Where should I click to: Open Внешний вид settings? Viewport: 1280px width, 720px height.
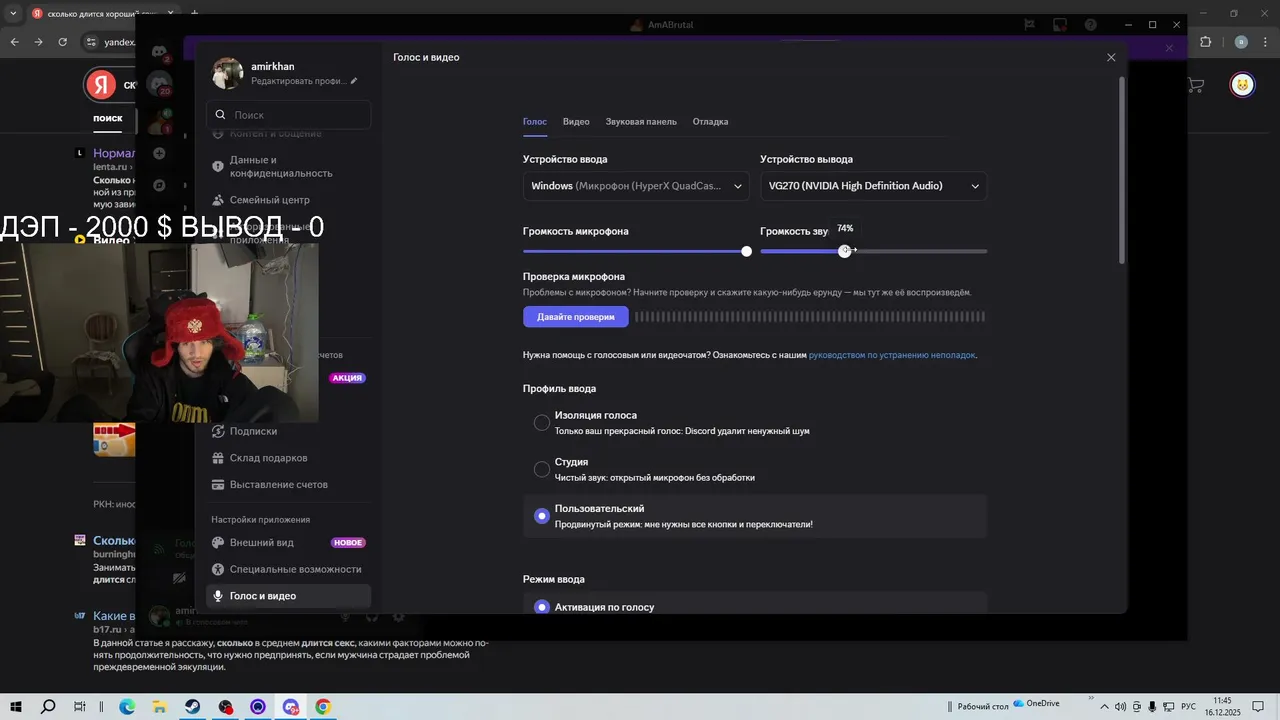(289, 543)
